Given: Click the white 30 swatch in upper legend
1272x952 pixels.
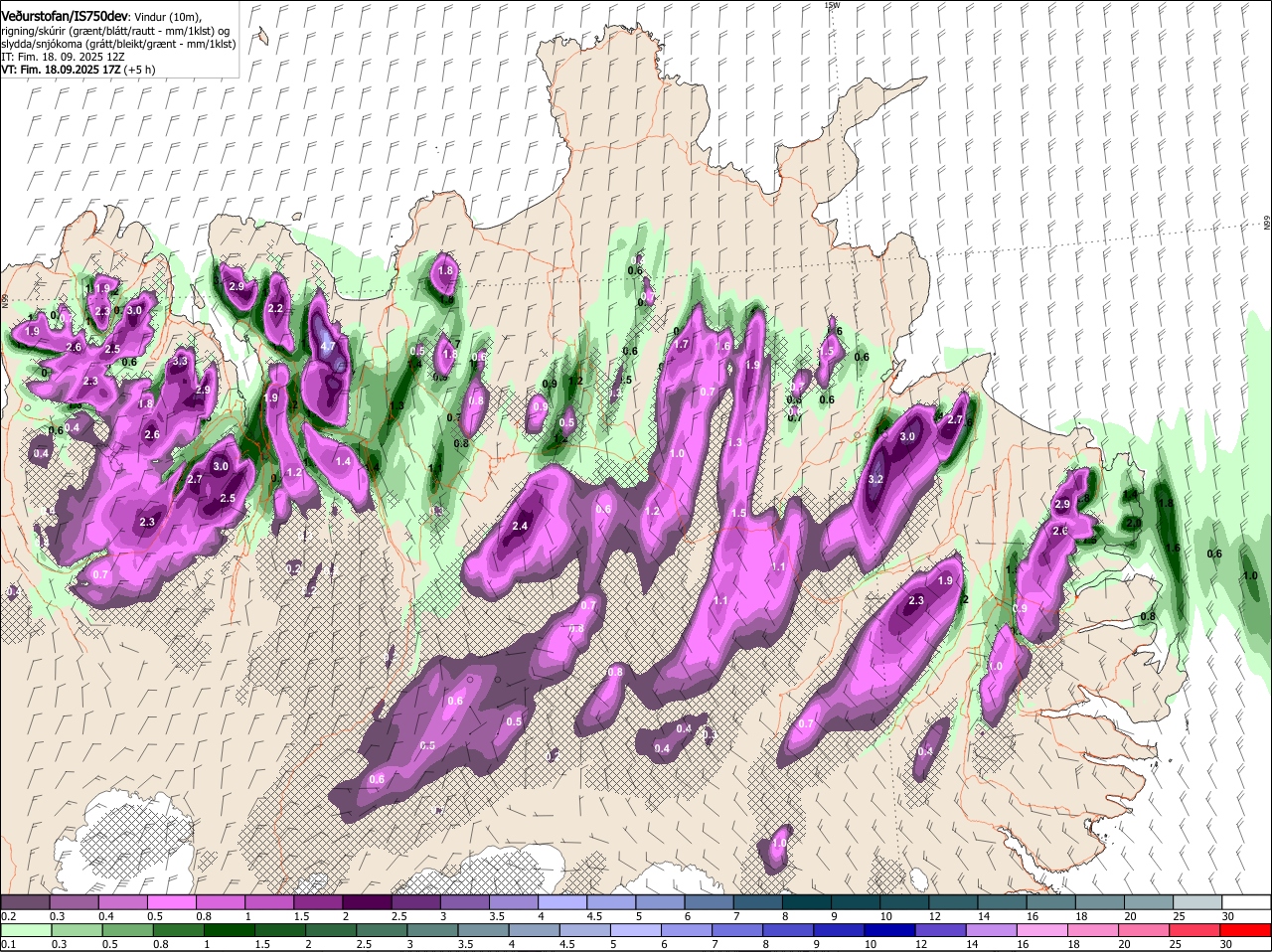Looking at the screenshot, I should click(1247, 902).
